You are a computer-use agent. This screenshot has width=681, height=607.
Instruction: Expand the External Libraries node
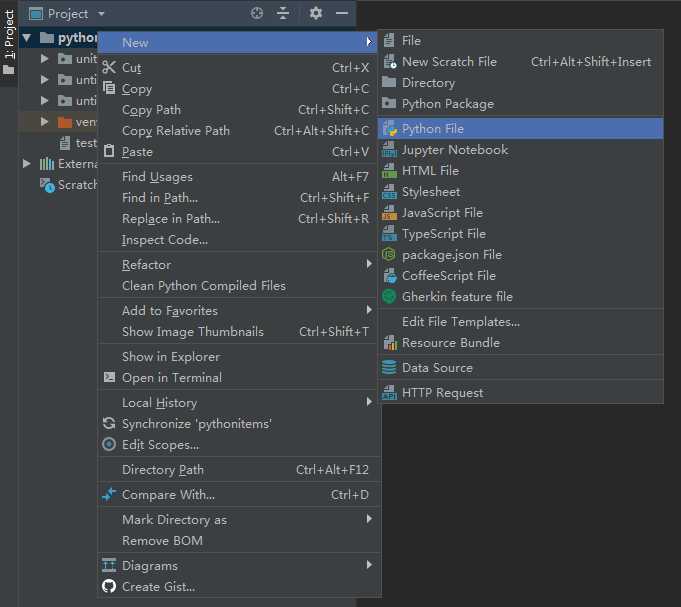point(27,164)
